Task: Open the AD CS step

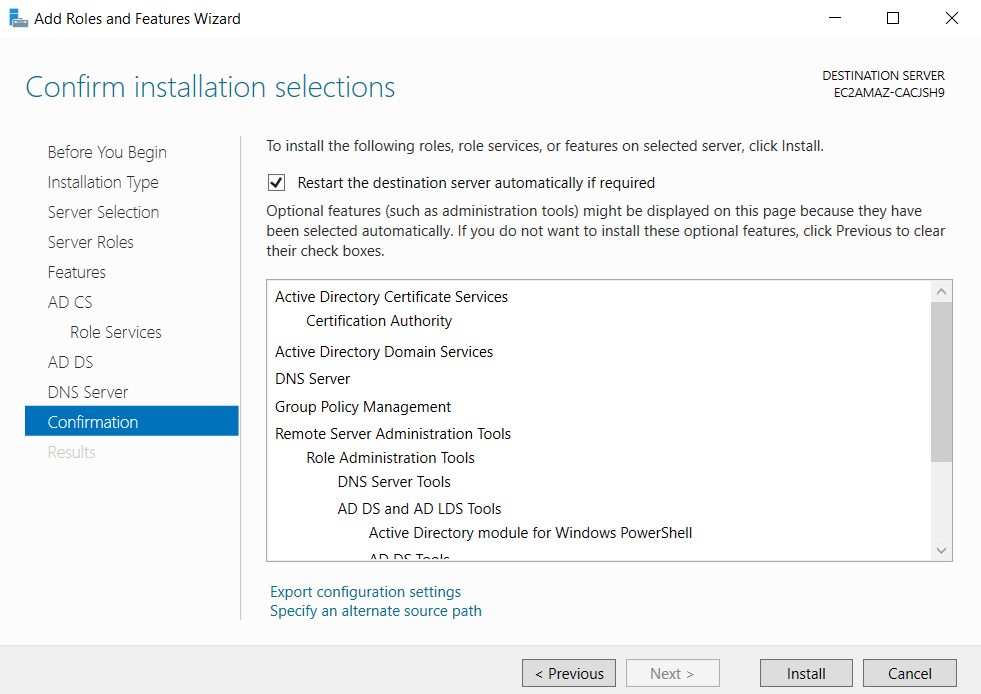Action: point(70,302)
